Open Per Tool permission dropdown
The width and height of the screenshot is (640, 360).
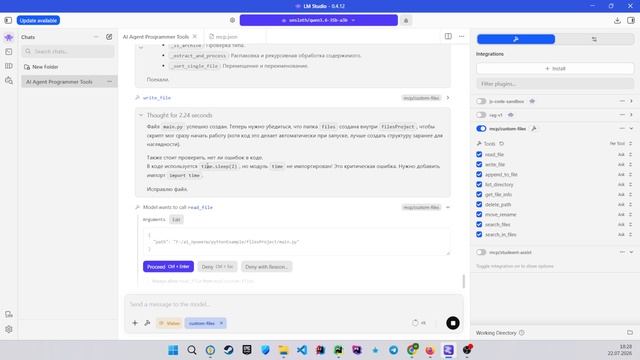click(620, 144)
